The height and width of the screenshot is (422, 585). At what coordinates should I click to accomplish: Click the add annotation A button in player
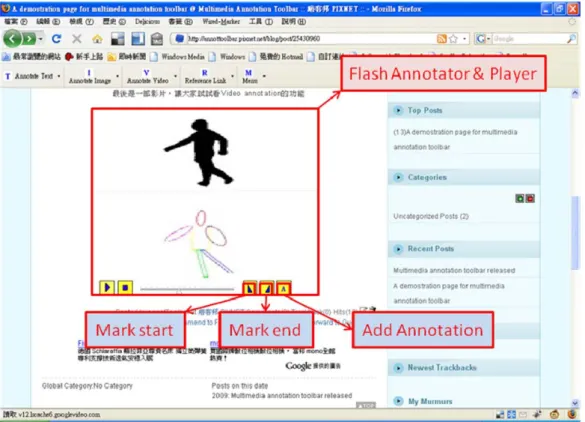click(284, 288)
